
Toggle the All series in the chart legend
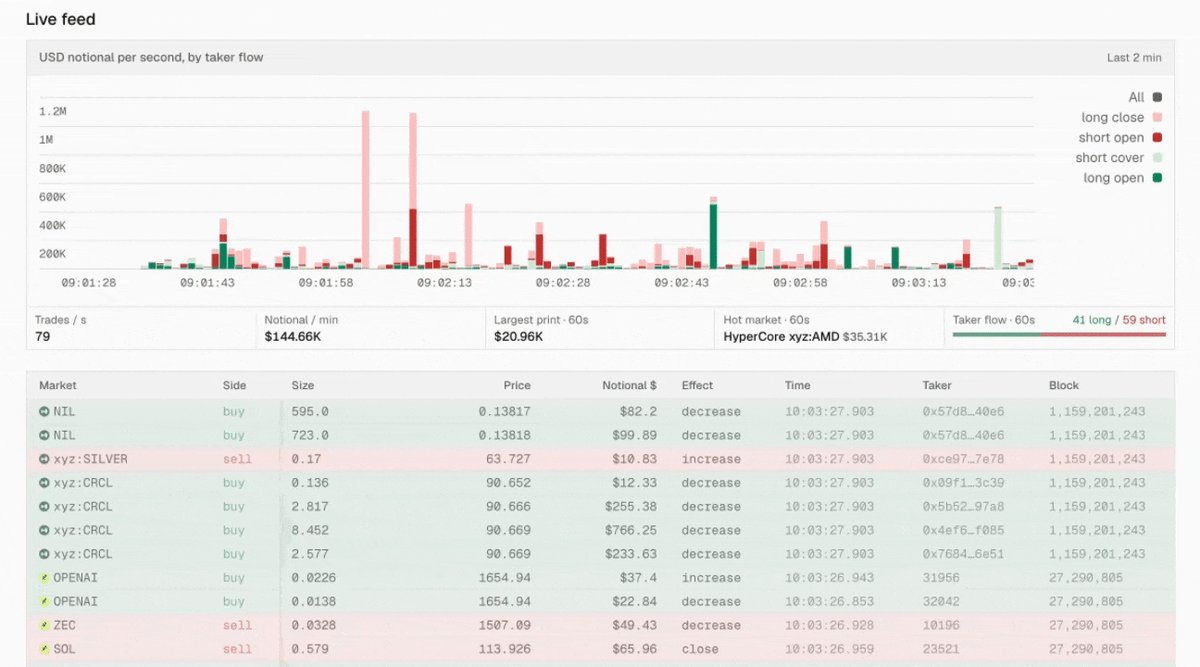tap(1145, 97)
